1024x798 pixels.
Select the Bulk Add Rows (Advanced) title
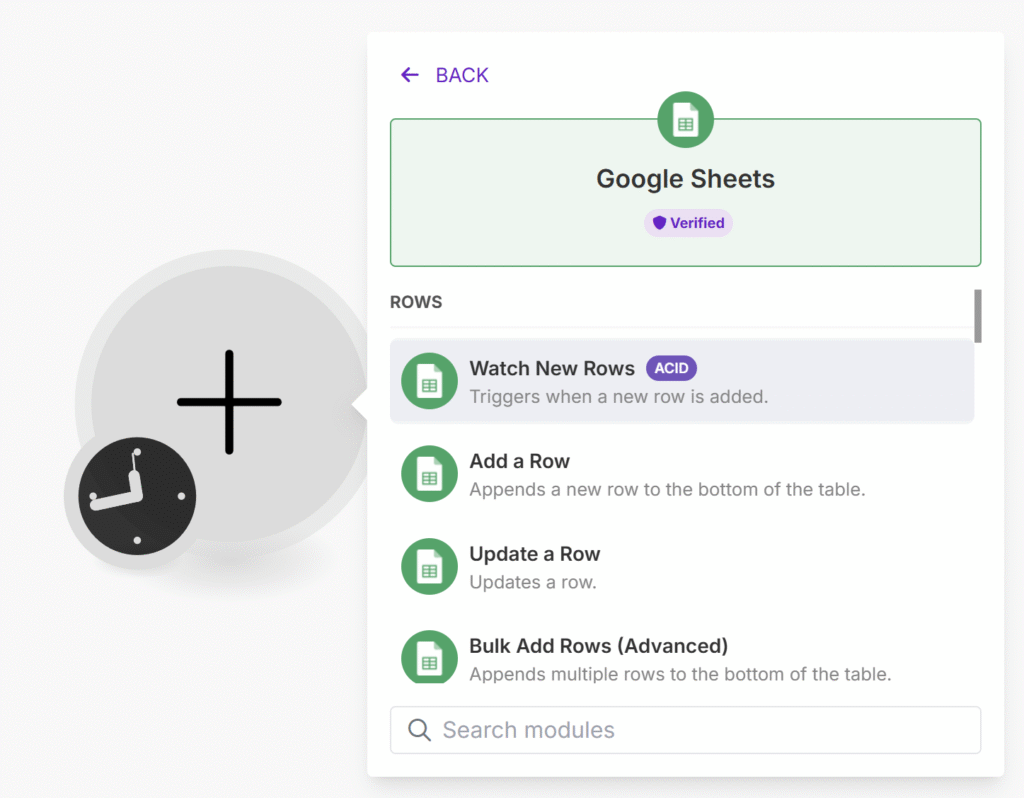coord(598,646)
